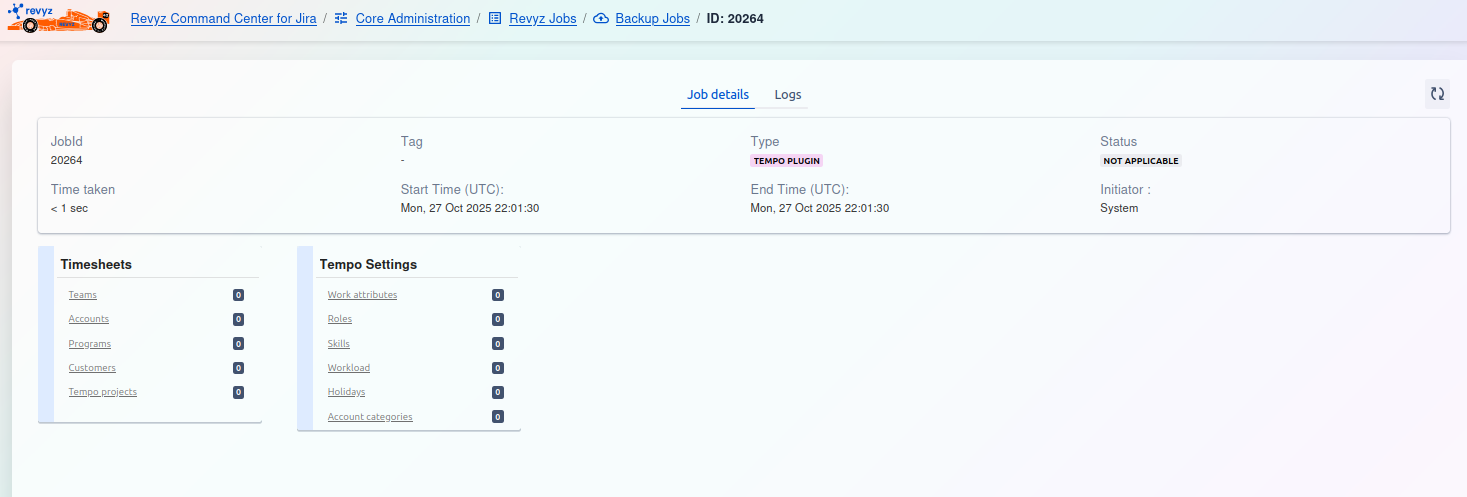This screenshot has width=1467, height=497.
Task: View Programs in Timesheets
Action: click(89, 344)
